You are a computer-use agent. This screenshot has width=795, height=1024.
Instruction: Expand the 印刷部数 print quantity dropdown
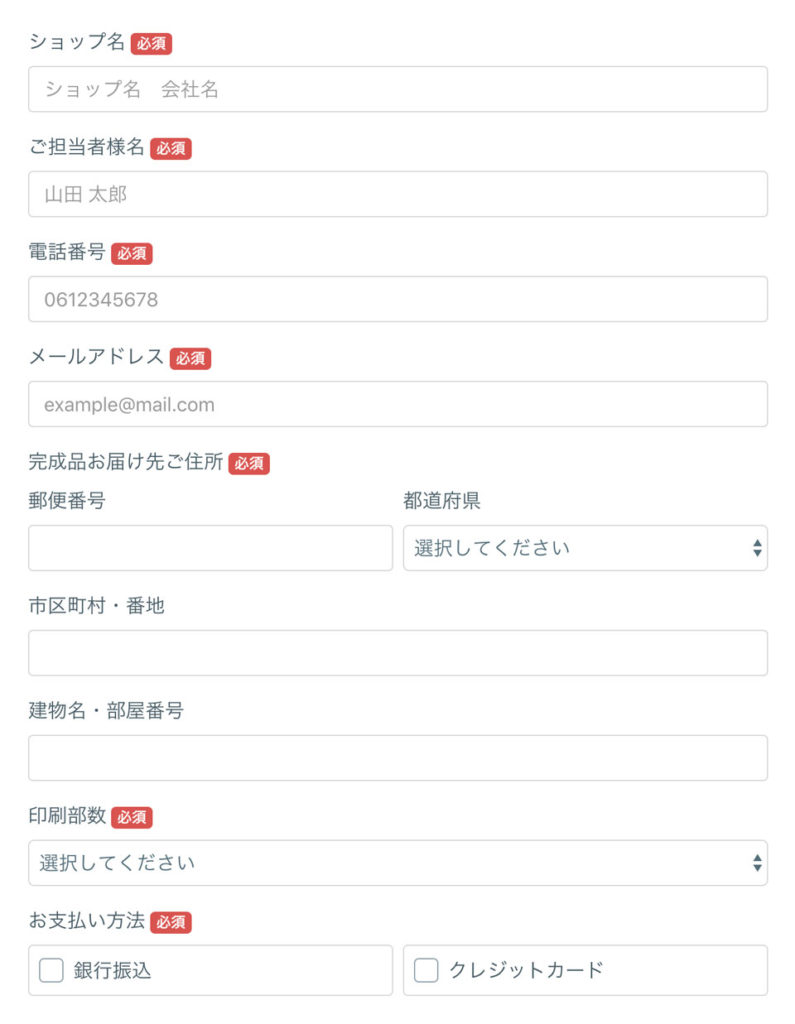point(397,863)
